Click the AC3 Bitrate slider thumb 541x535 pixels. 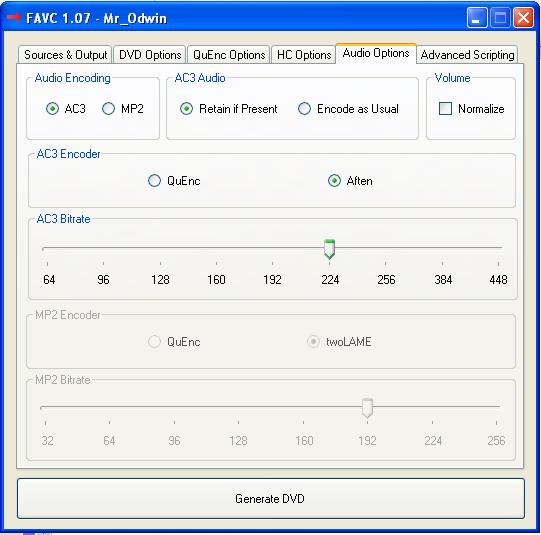(329, 249)
